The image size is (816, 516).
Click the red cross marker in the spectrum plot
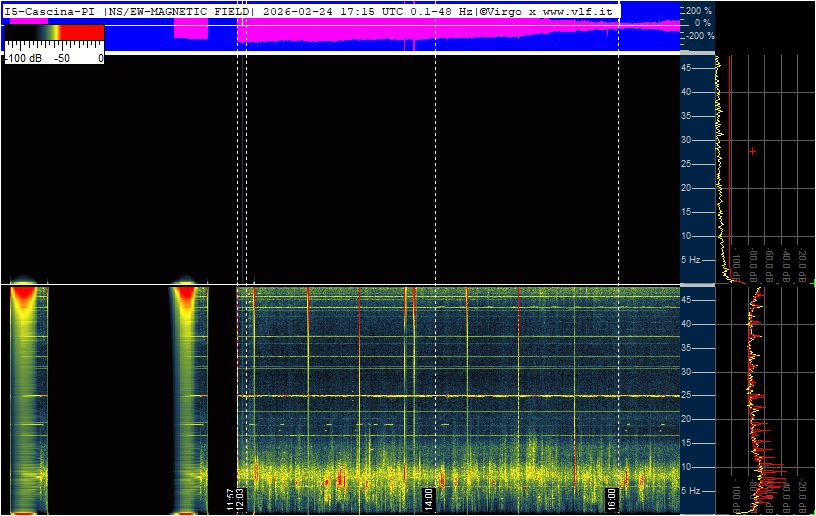click(x=752, y=151)
